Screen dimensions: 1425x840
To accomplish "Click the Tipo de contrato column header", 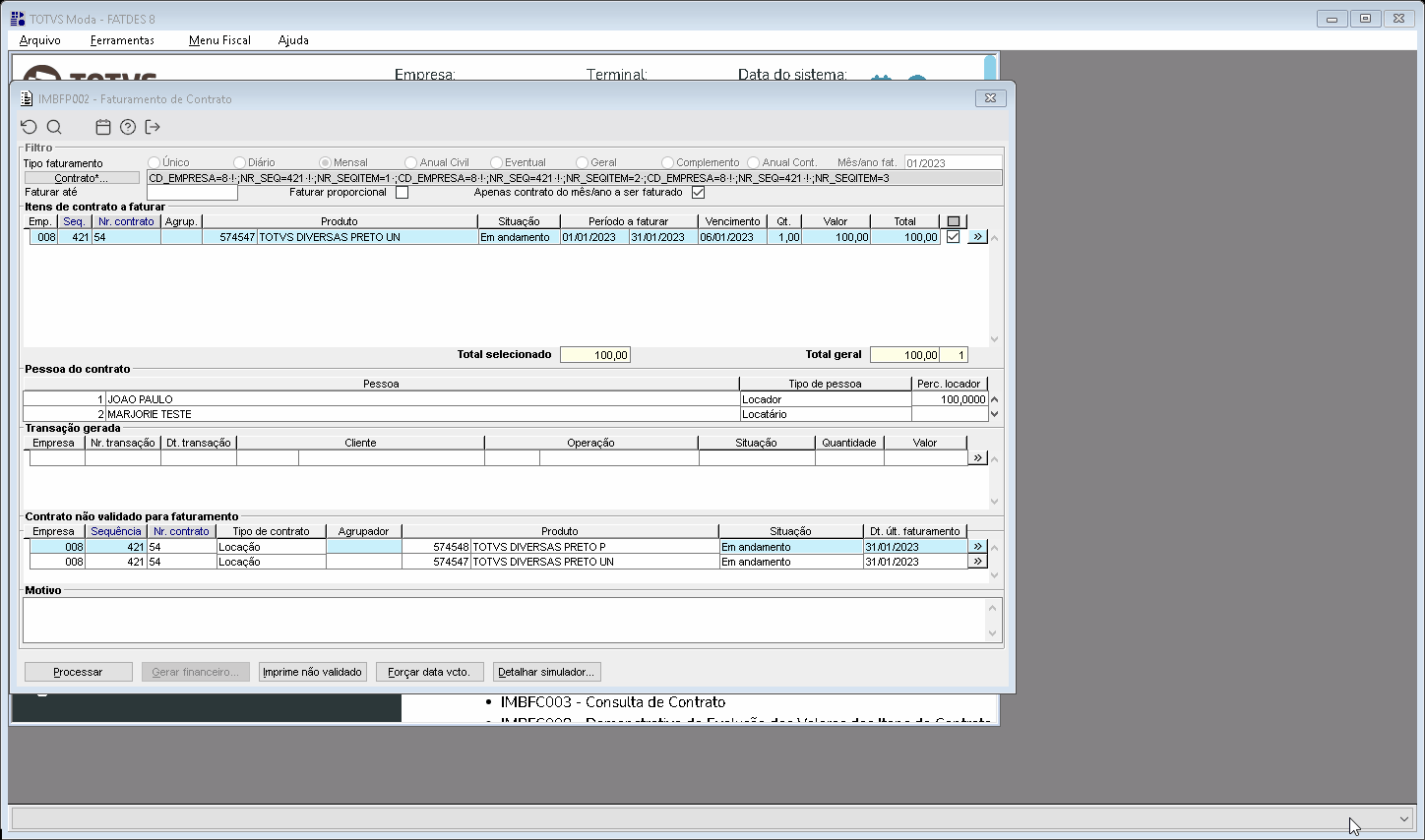I will click(x=271, y=531).
